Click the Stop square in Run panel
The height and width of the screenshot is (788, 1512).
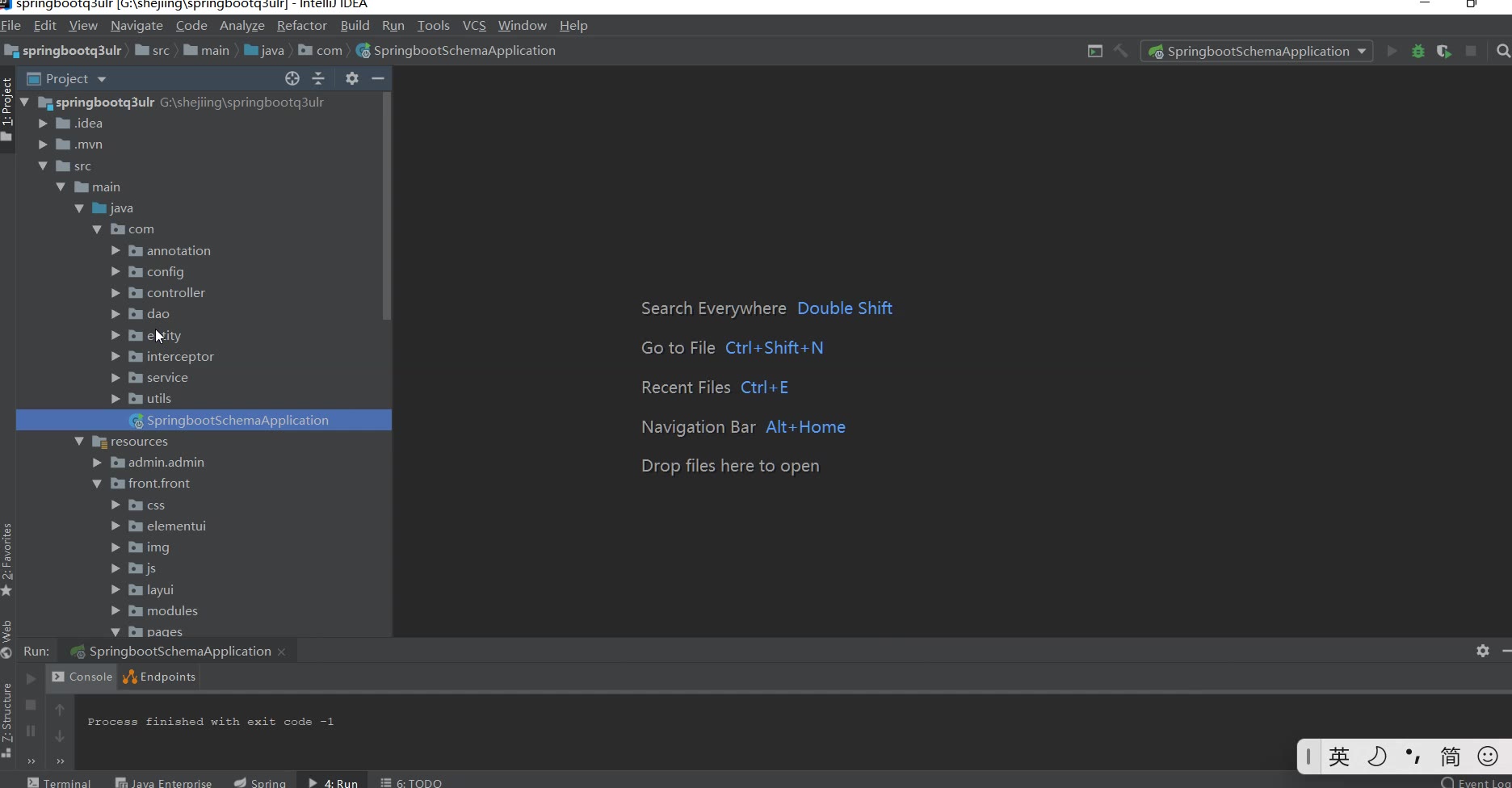click(x=31, y=705)
